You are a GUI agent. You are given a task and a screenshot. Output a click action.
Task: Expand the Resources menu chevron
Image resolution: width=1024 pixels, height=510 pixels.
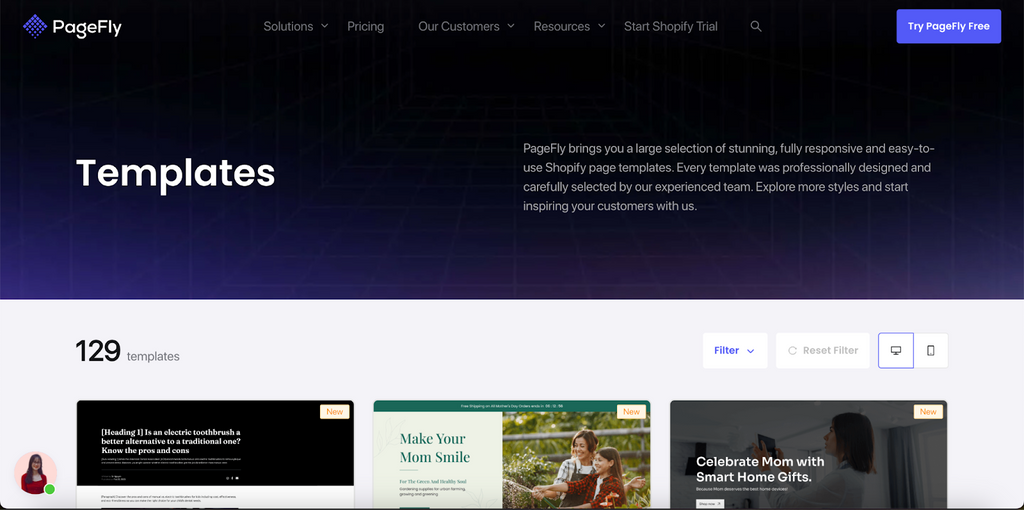601,27
